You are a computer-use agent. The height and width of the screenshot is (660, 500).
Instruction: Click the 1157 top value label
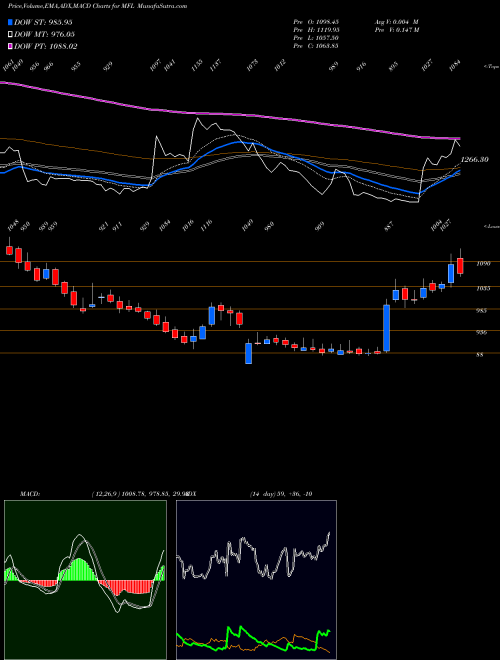pos(215,65)
